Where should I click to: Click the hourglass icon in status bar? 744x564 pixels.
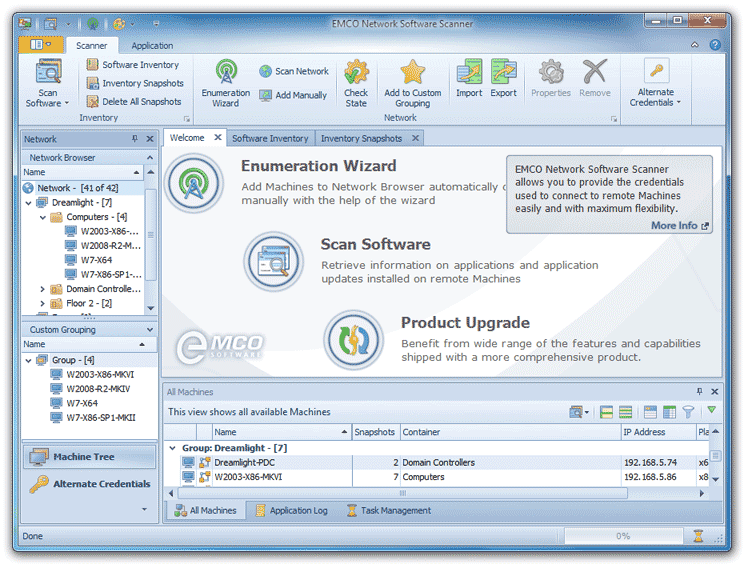tap(698, 536)
